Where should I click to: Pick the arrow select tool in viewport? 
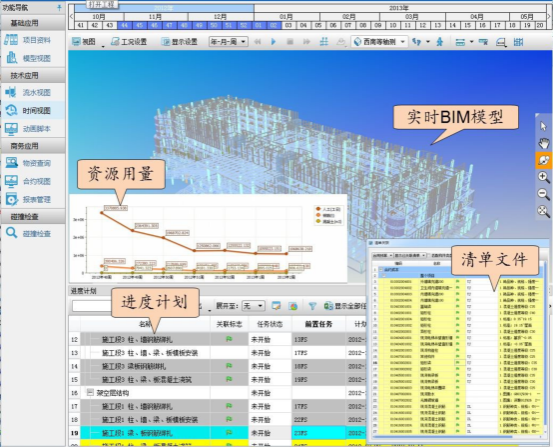pos(543,126)
